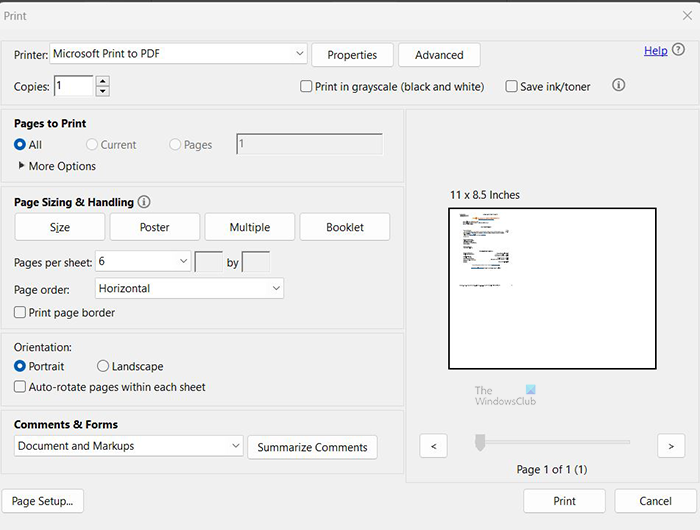700x530 pixels.
Task: Increase copies with the up spinner arrow
Action: pos(102,81)
